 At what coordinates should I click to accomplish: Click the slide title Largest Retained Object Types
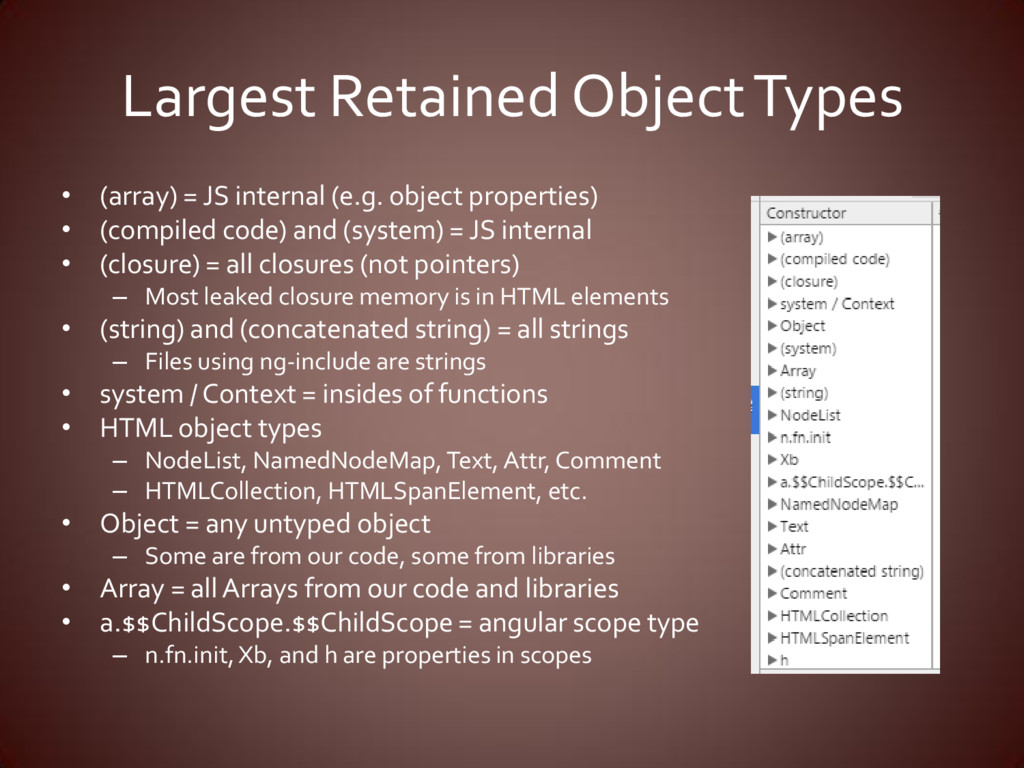pos(513,99)
